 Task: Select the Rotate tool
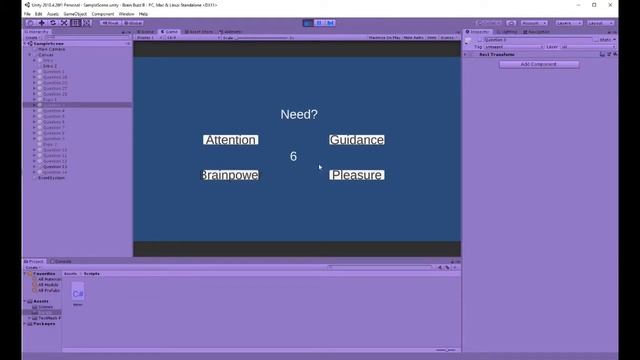click(53, 23)
